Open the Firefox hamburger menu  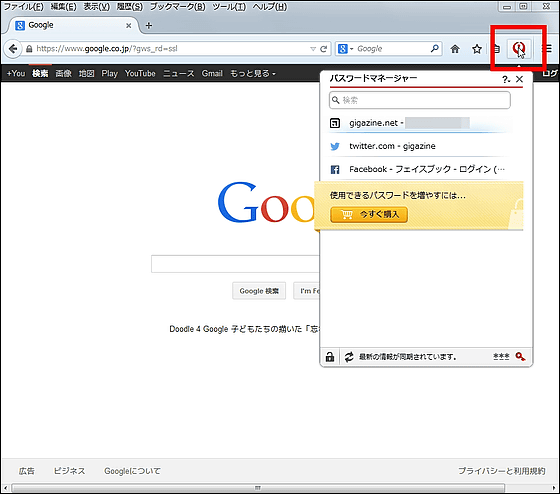click(x=546, y=48)
